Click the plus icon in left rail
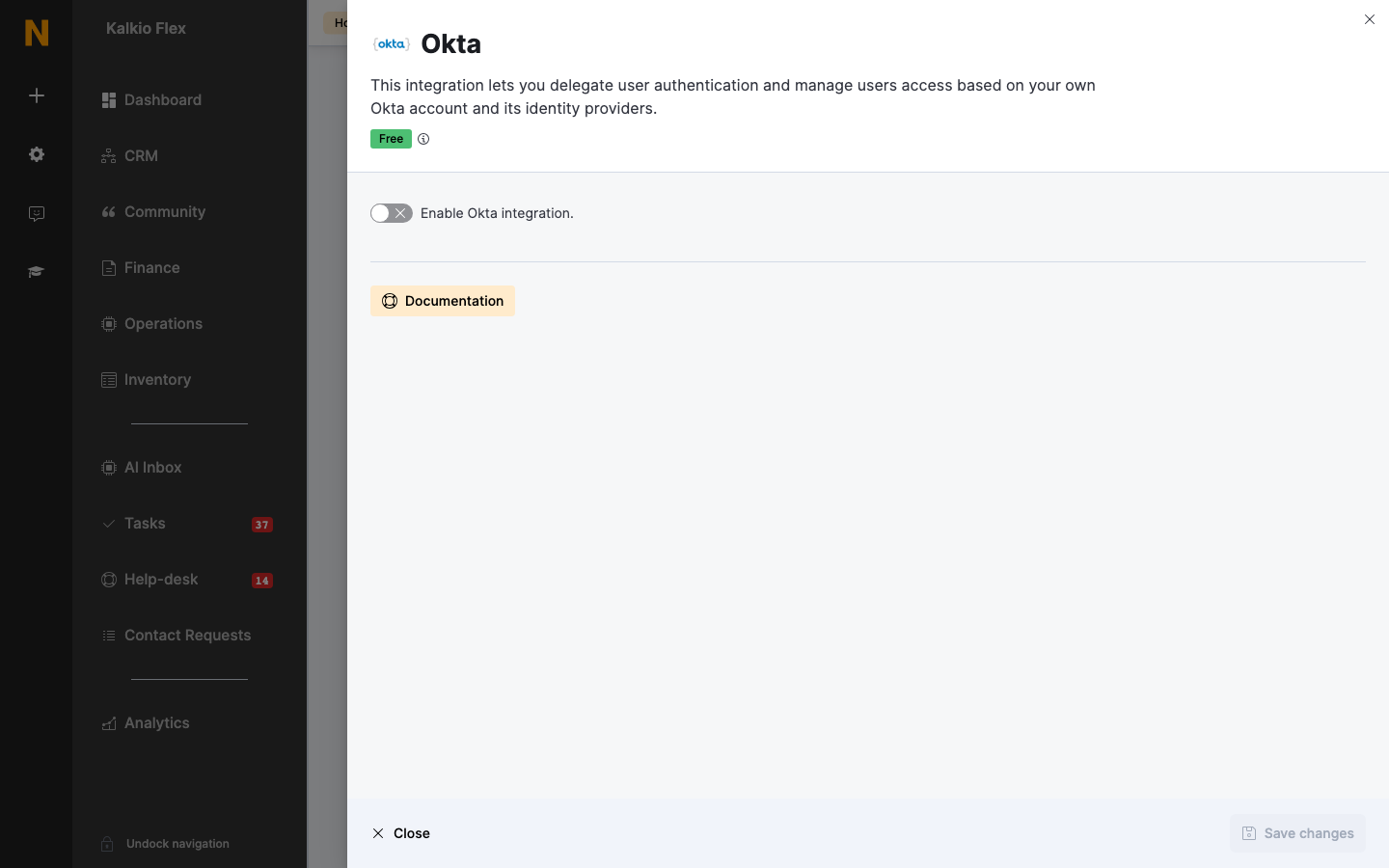Image resolution: width=1389 pixels, height=868 pixels. pos(37,95)
